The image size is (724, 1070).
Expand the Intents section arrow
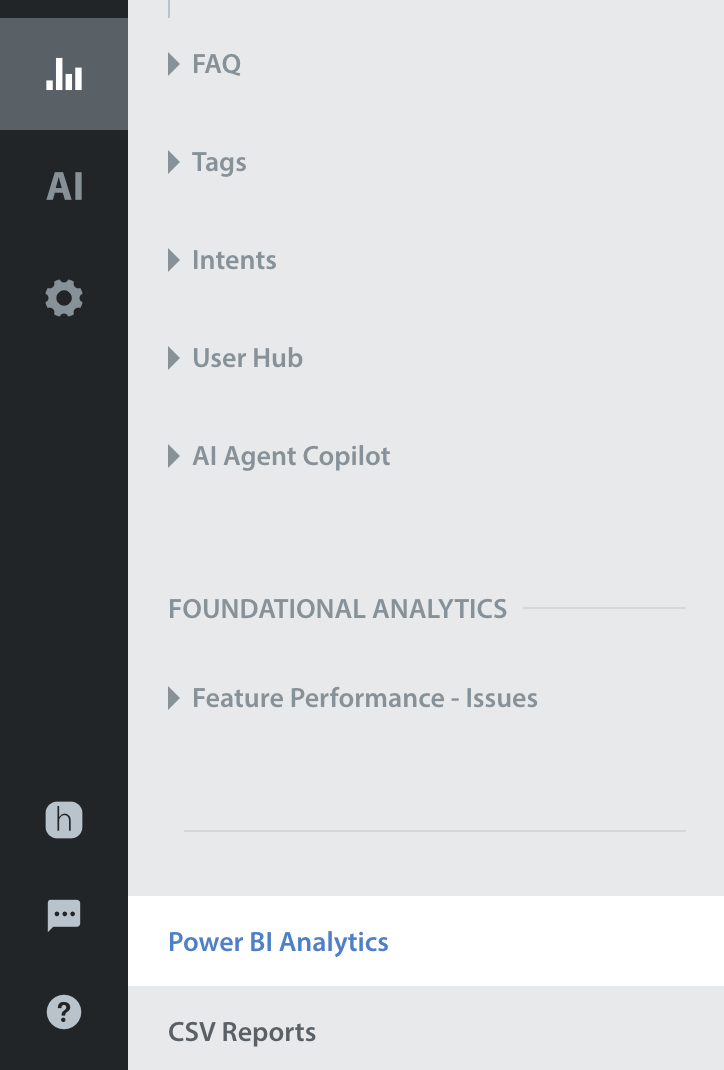[174, 260]
